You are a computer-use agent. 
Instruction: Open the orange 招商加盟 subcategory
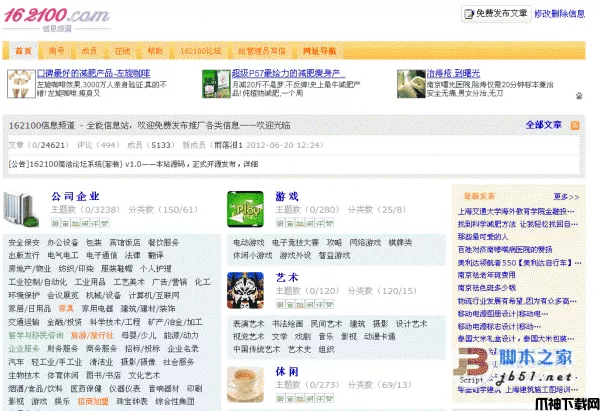[93, 401]
